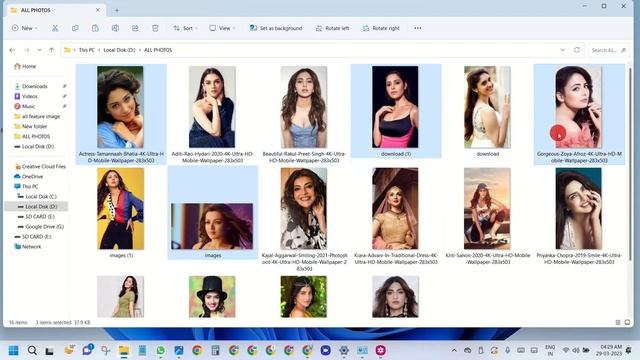The height and width of the screenshot is (360, 640).
Task: Click the Refresh icon
Action: [x=577, y=50]
